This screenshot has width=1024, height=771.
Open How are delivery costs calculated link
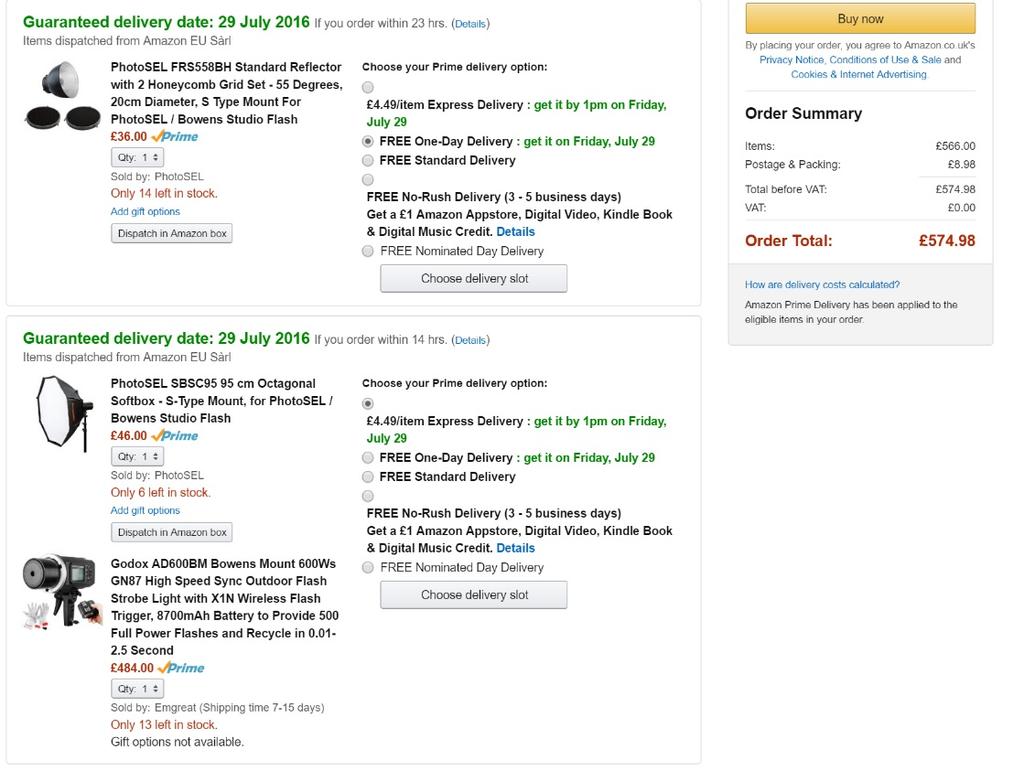pos(822,285)
